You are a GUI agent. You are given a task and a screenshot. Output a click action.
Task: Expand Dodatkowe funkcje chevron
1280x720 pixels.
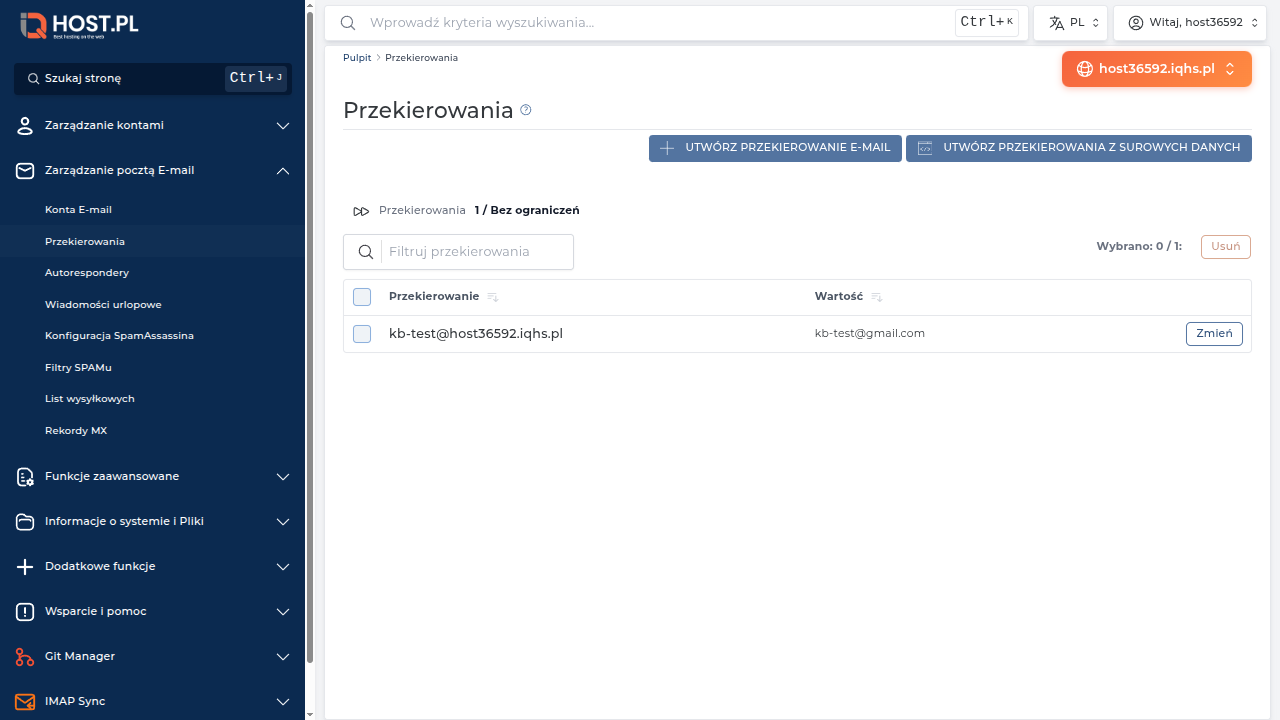[x=283, y=567]
